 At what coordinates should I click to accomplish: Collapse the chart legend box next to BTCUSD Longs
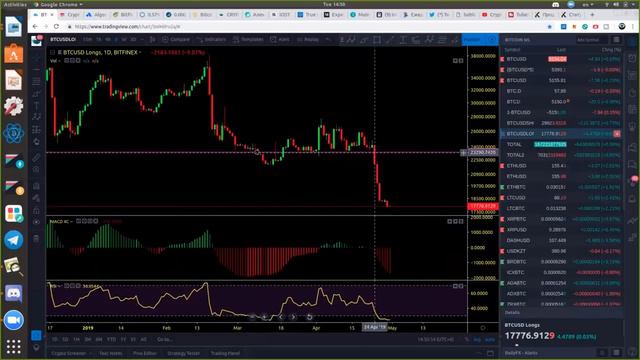(52, 52)
